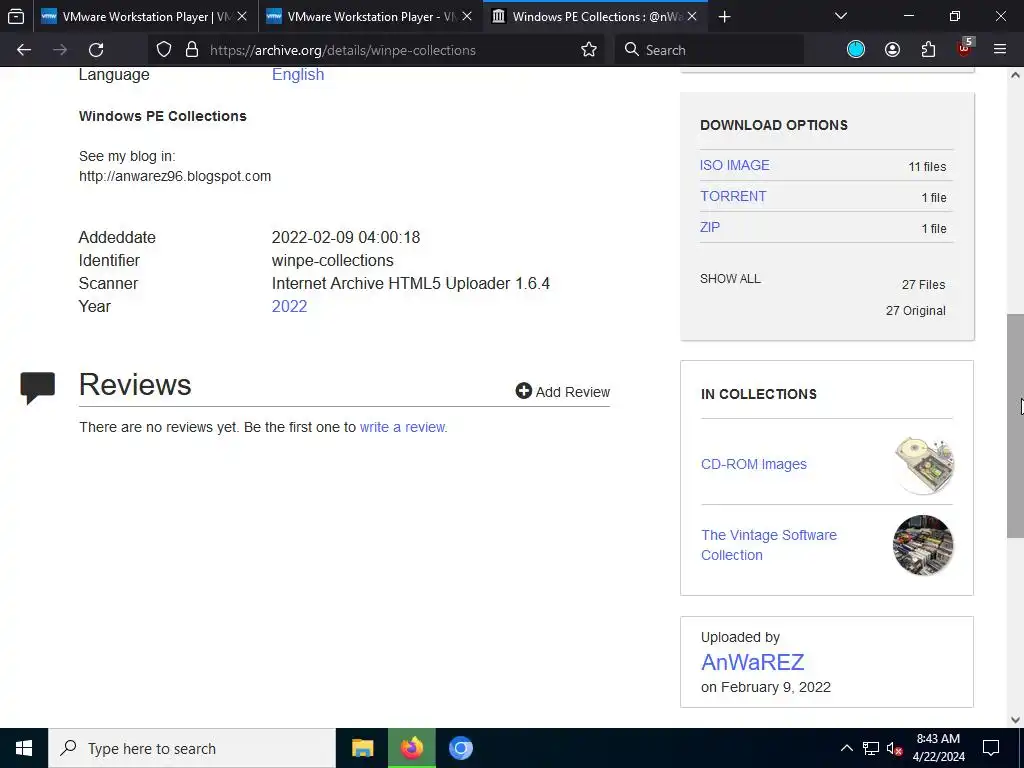Click the Reviews speech bubble icon
This screenshot has height=768, width=1024.
point(38,387)
